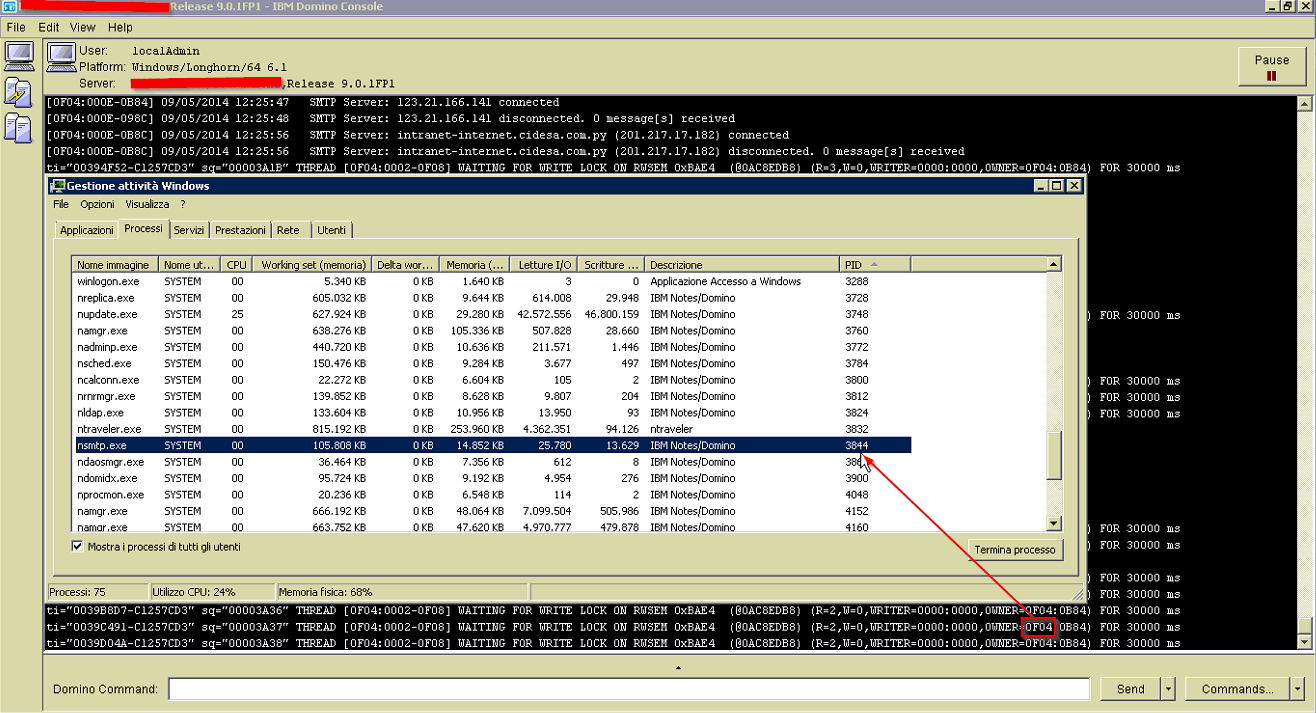The width and height of the screenshot is (1316, 713).
Task: Click Platform value Windows/Longhorn/64 6.1
Action: pos(209,66)
